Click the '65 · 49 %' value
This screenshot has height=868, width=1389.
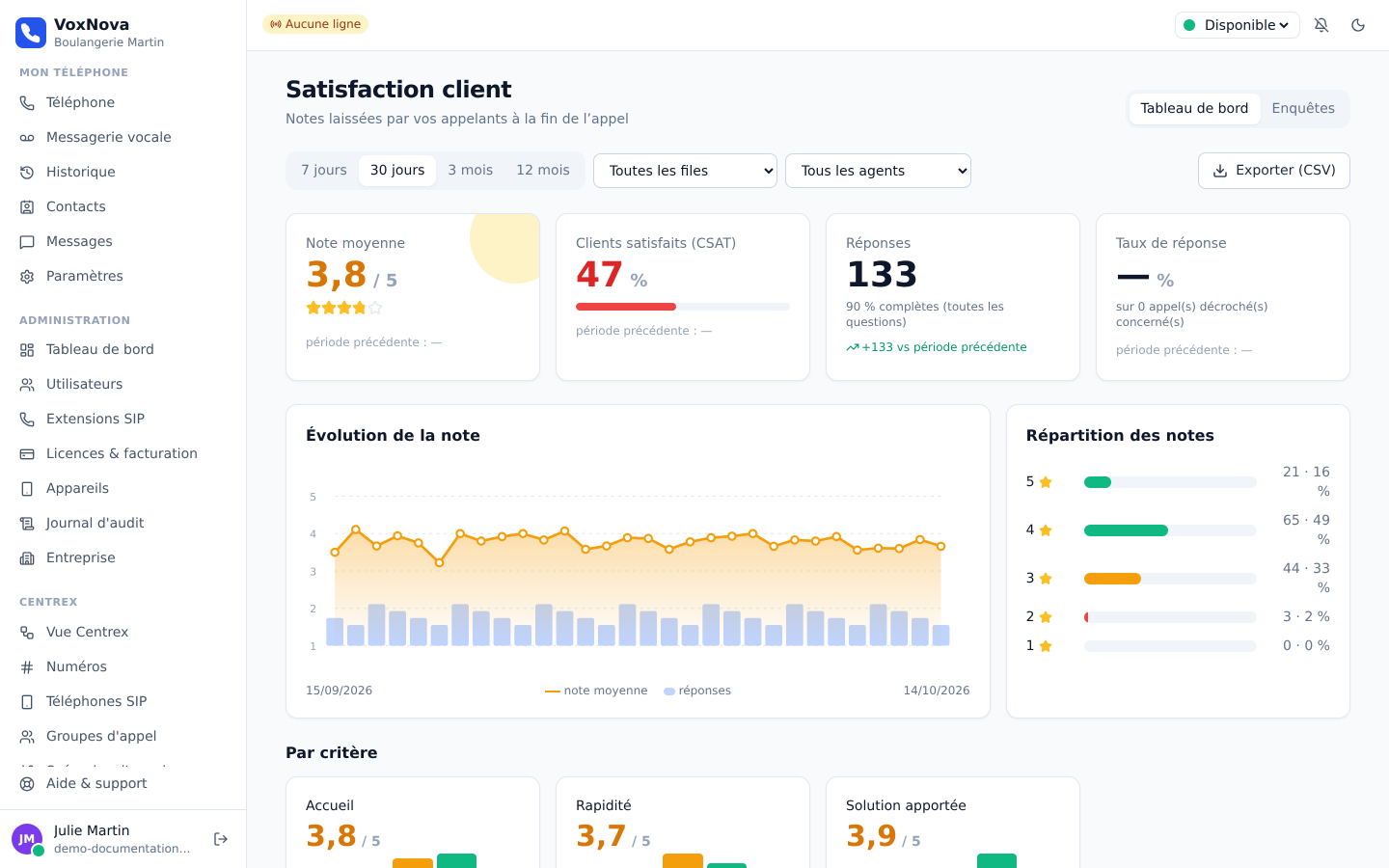(x=1306, y=529)
